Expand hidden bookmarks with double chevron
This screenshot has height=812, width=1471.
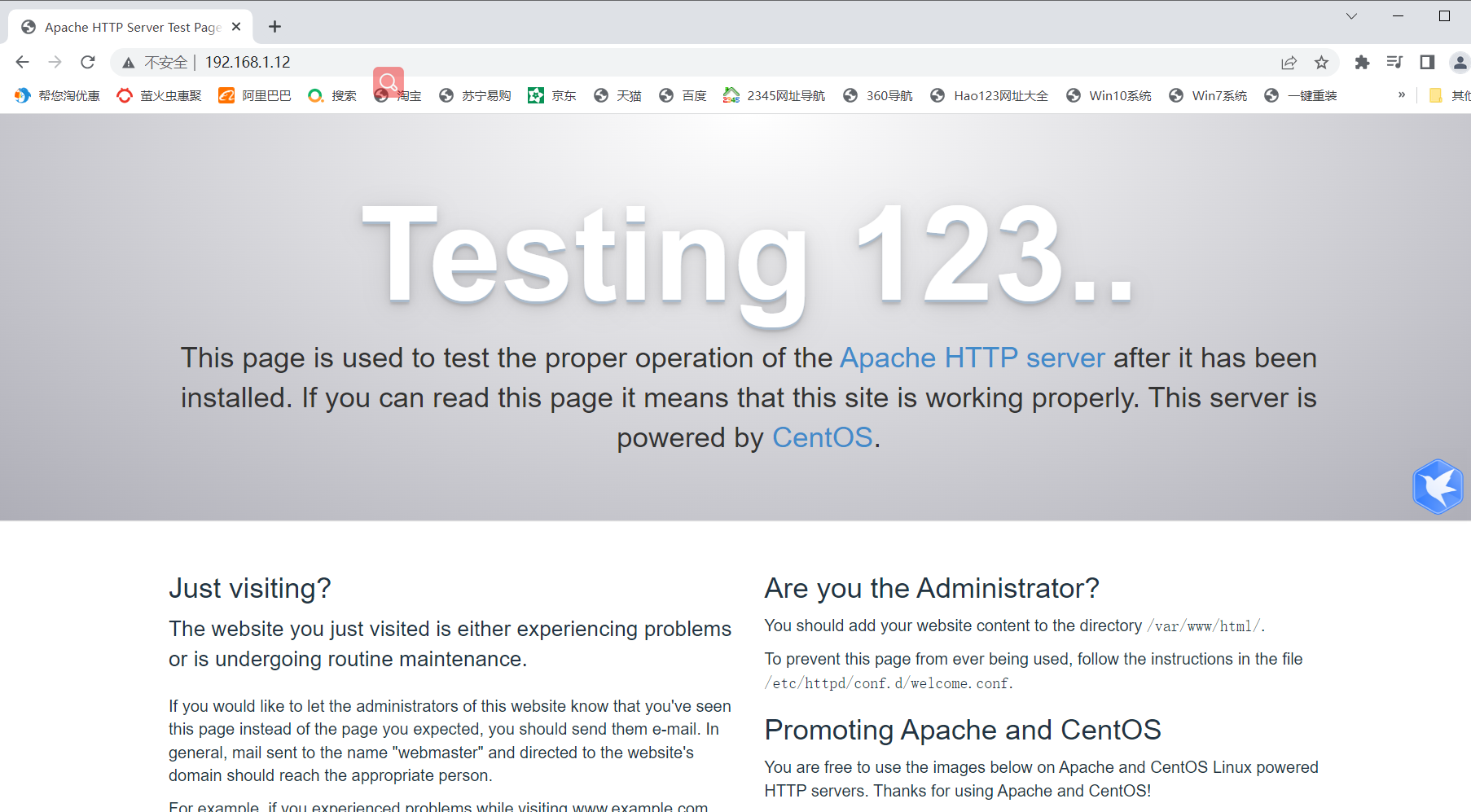click(x=1402, y=95)
